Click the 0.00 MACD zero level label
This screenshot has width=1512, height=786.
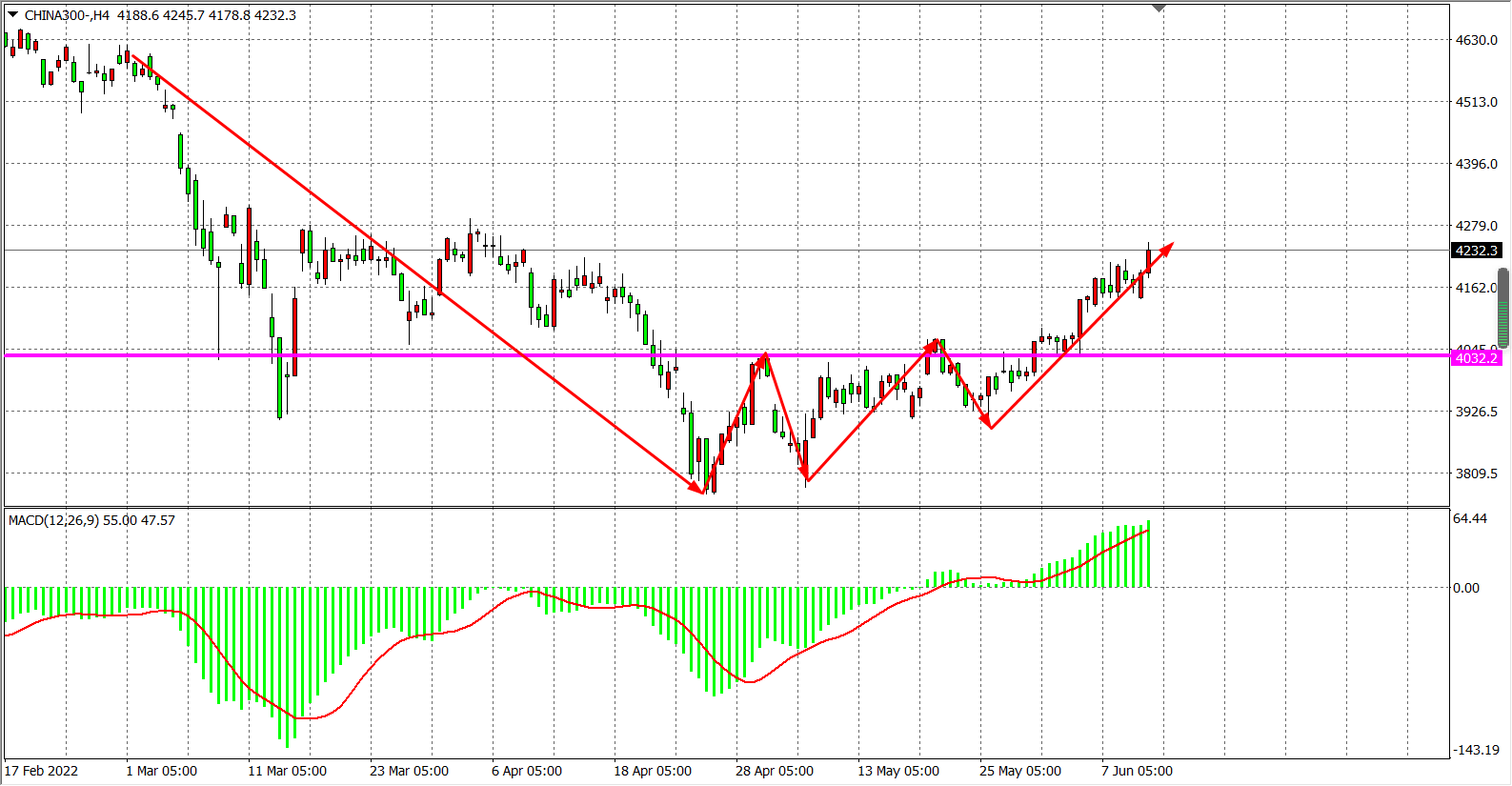tap(1466, 588)
